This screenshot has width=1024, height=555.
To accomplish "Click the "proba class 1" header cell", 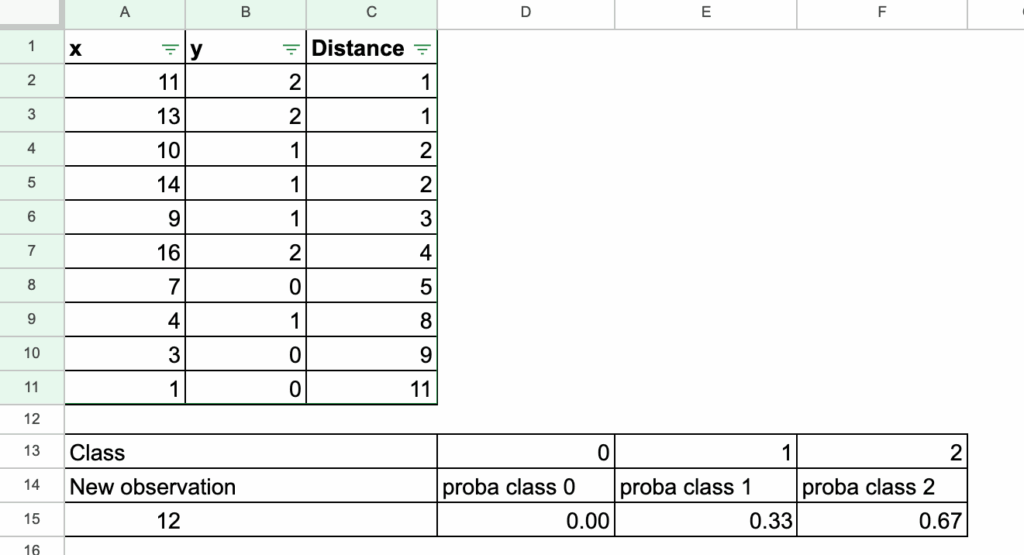I will point(706,487).
